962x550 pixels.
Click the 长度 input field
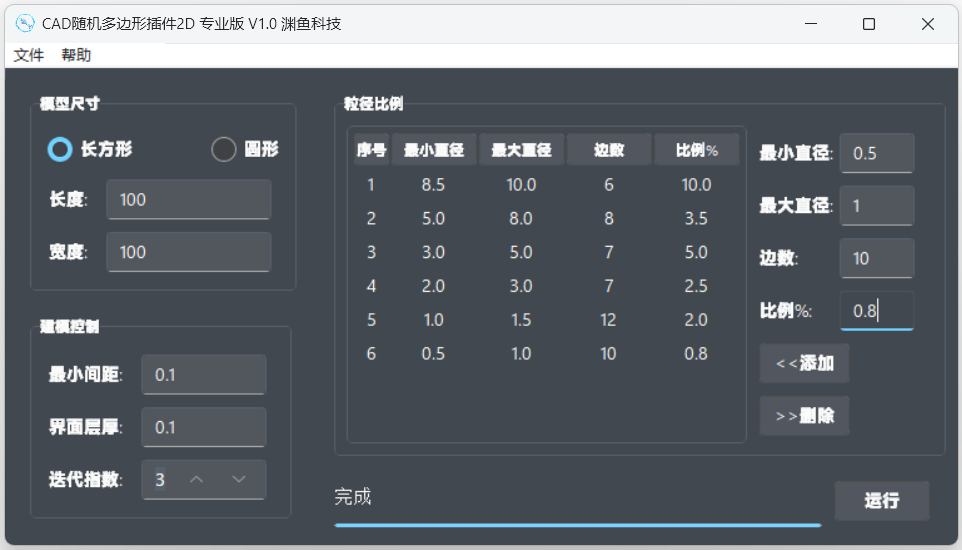(188, 200)
